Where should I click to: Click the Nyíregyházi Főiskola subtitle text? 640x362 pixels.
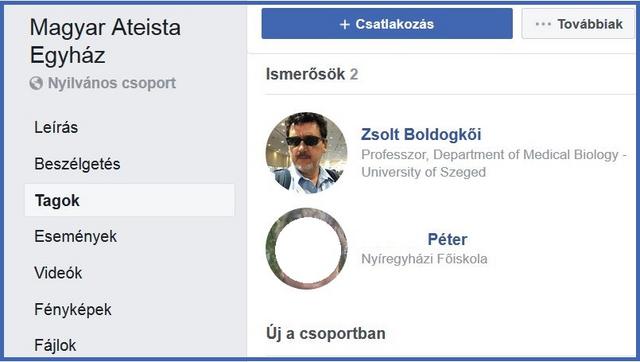424,259
